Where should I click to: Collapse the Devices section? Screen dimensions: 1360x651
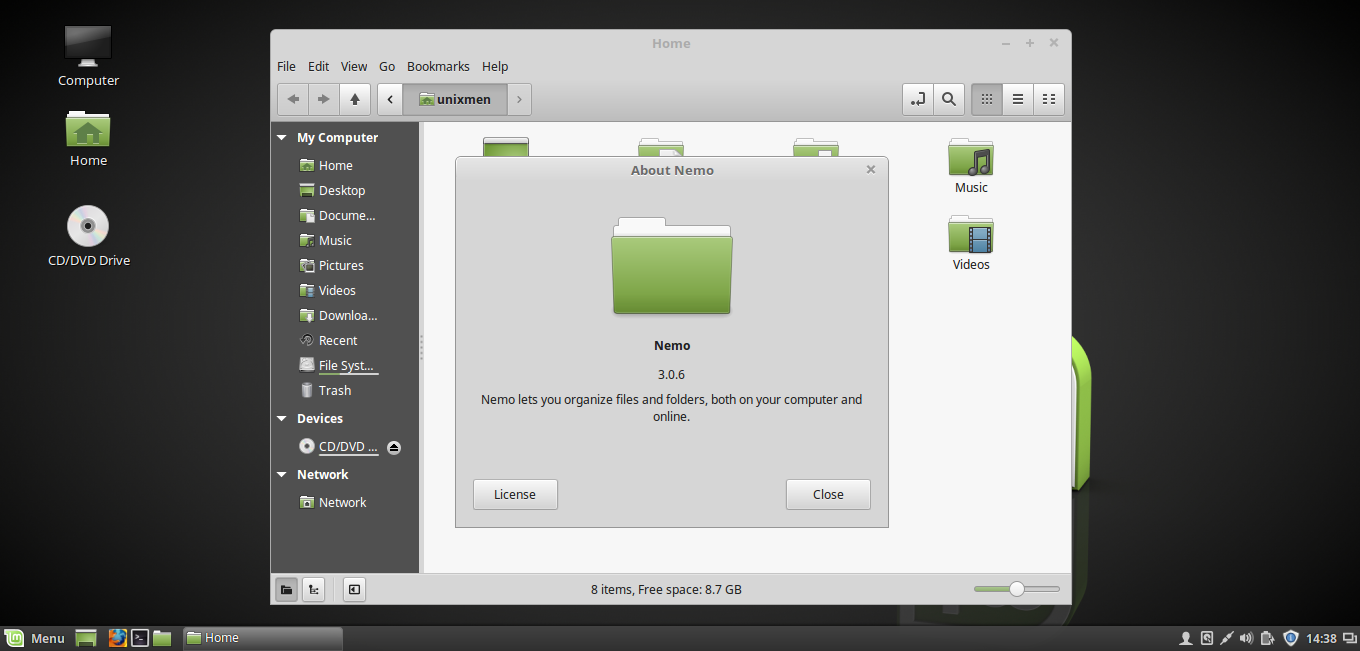(x=283, y=419)
